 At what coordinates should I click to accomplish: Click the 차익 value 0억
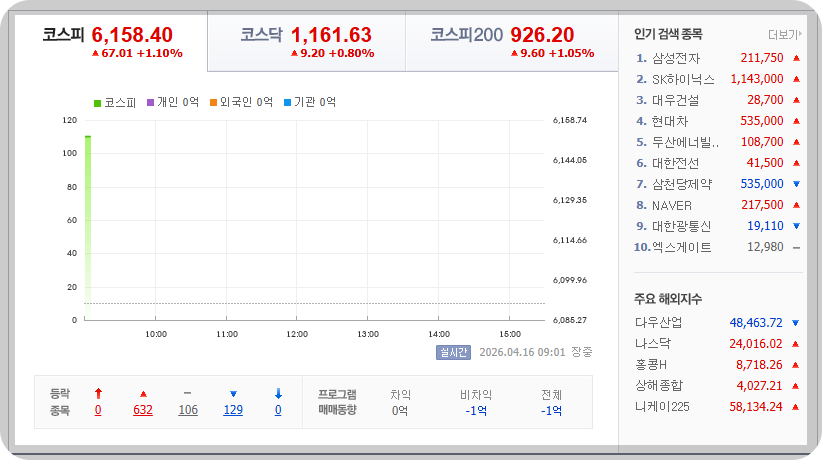click(x=400, y=411)
